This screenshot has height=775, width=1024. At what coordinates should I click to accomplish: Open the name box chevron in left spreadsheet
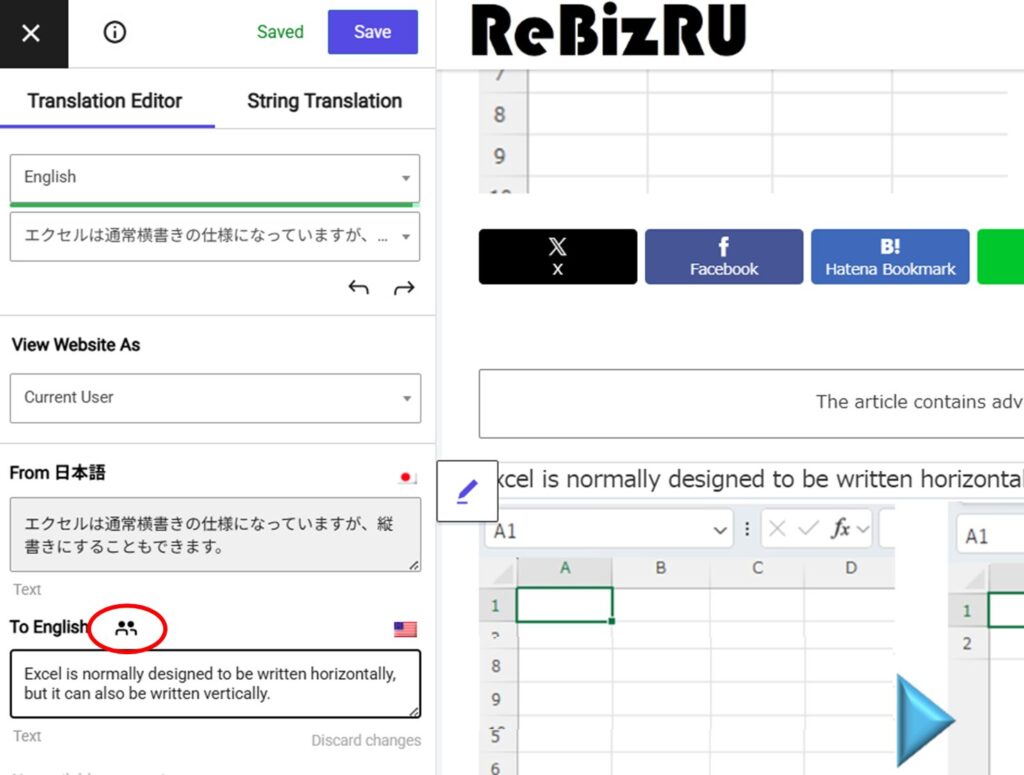[720, 530]
